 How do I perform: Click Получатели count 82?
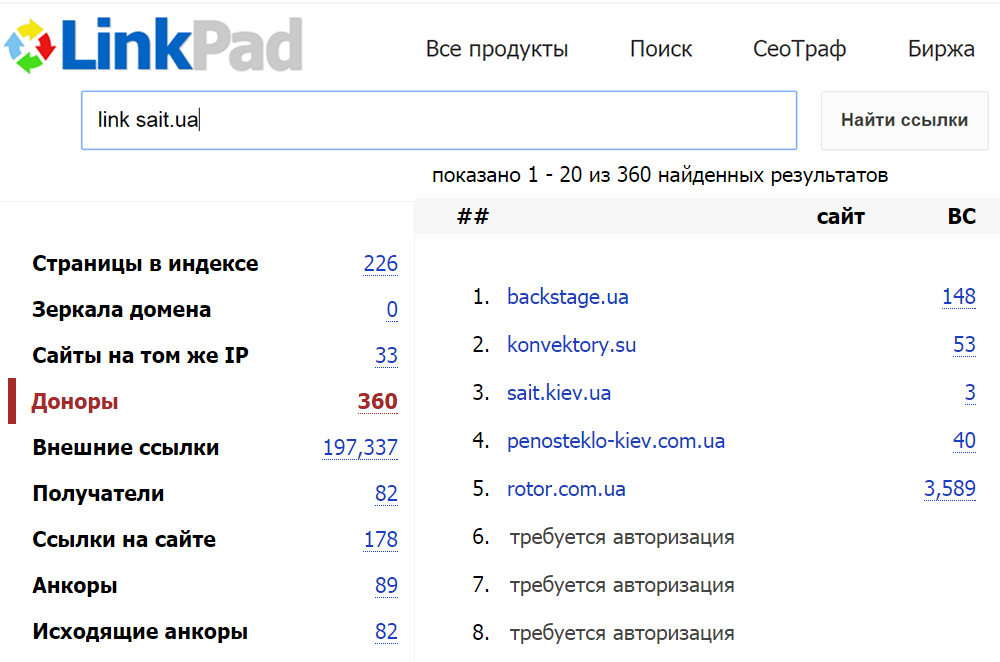pyautogui.click(x=386, y=494)
